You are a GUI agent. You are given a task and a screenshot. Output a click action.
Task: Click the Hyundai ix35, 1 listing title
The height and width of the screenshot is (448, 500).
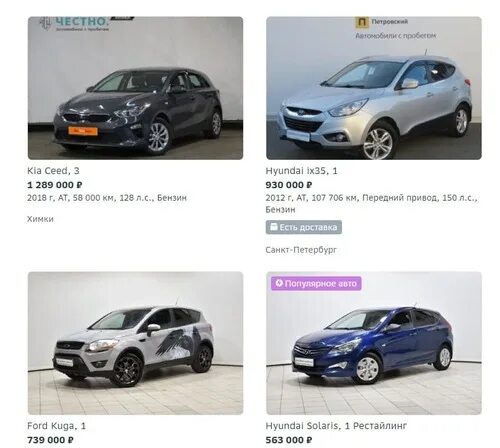click(301, 171)
